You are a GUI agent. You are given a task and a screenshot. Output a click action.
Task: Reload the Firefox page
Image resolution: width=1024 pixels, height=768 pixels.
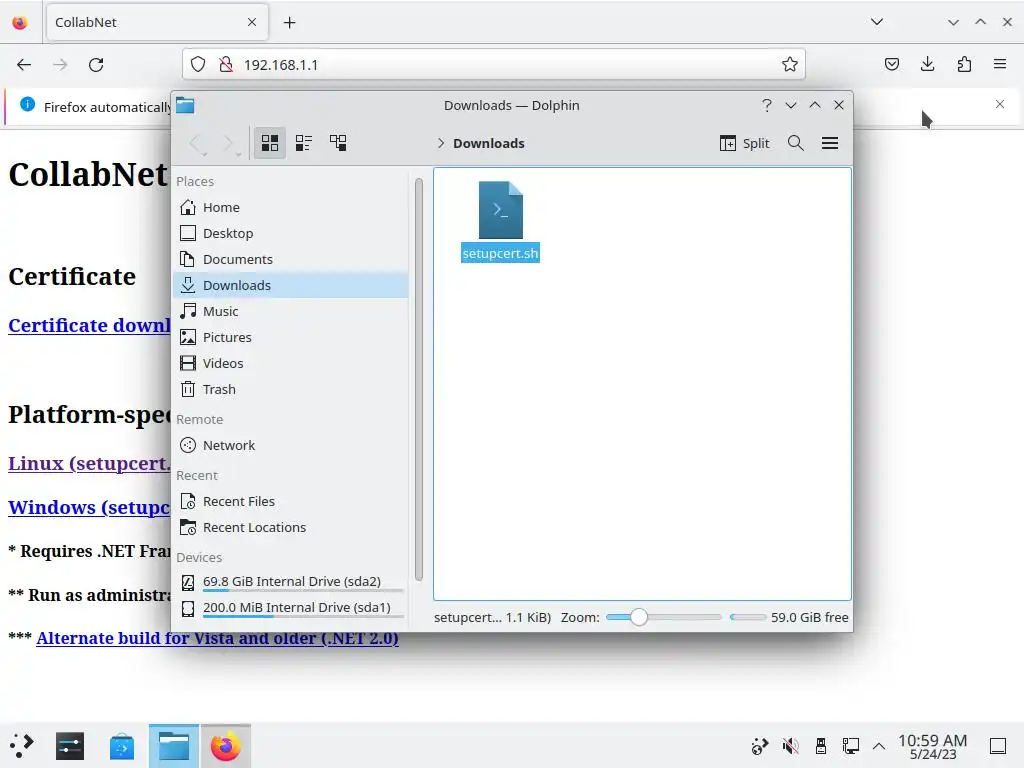[x=96, y=65]
